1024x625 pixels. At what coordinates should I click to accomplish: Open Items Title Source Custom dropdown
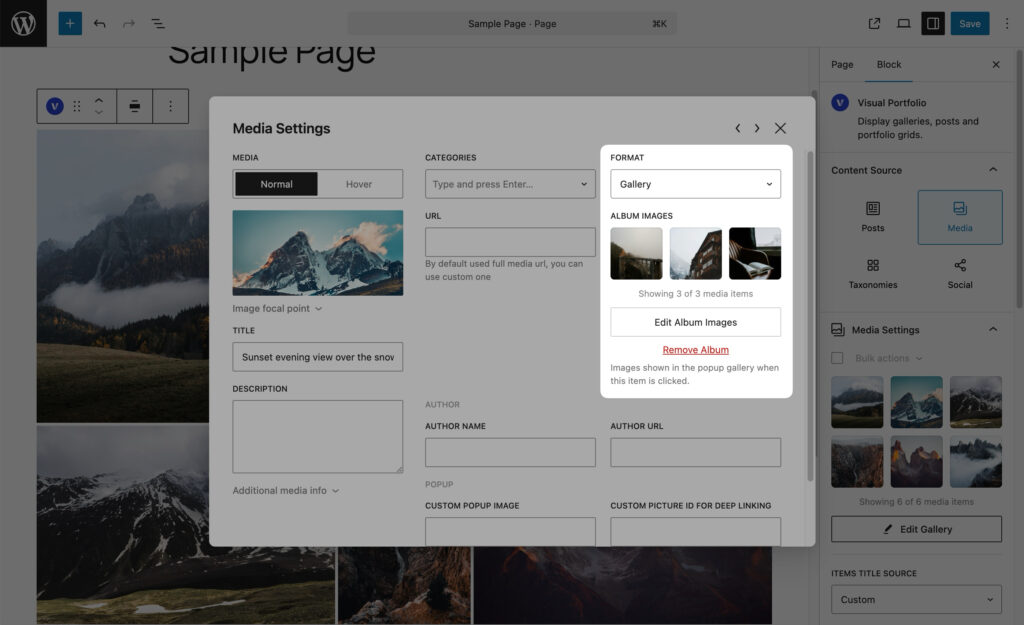(916, 600)
